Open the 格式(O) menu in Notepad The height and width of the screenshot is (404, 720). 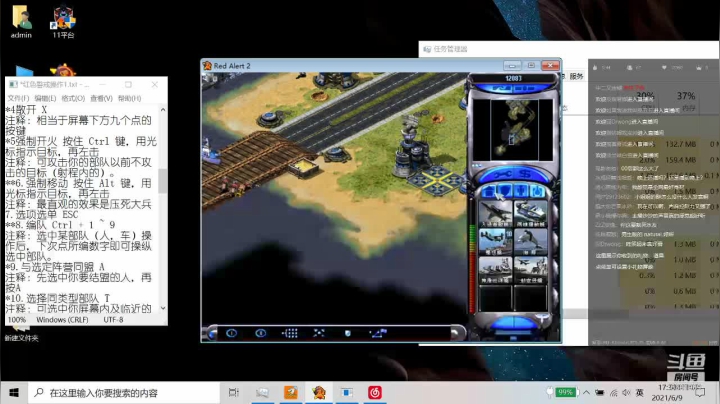click(73, 98)
